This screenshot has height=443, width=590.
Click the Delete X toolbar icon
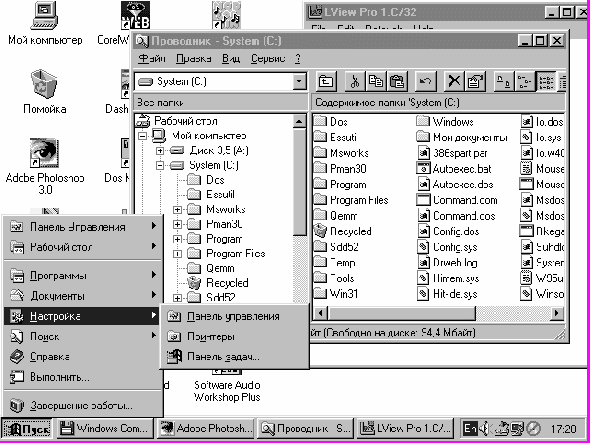(454, 81)
